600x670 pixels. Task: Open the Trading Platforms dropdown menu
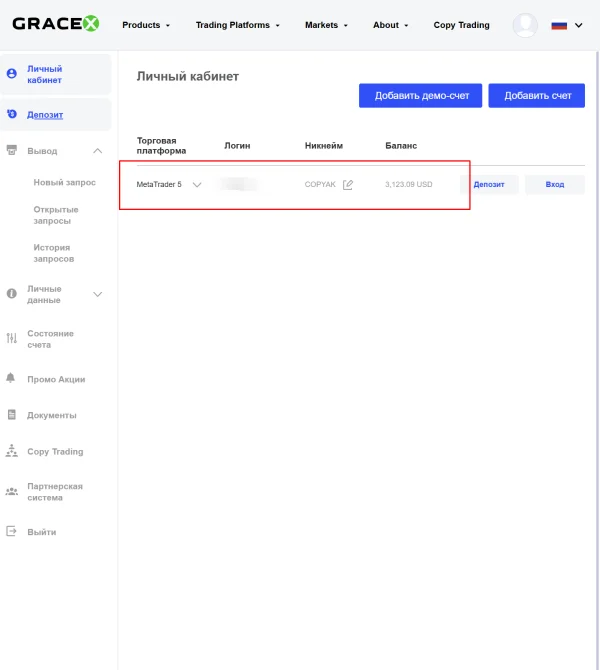click(x=238, y=25)
